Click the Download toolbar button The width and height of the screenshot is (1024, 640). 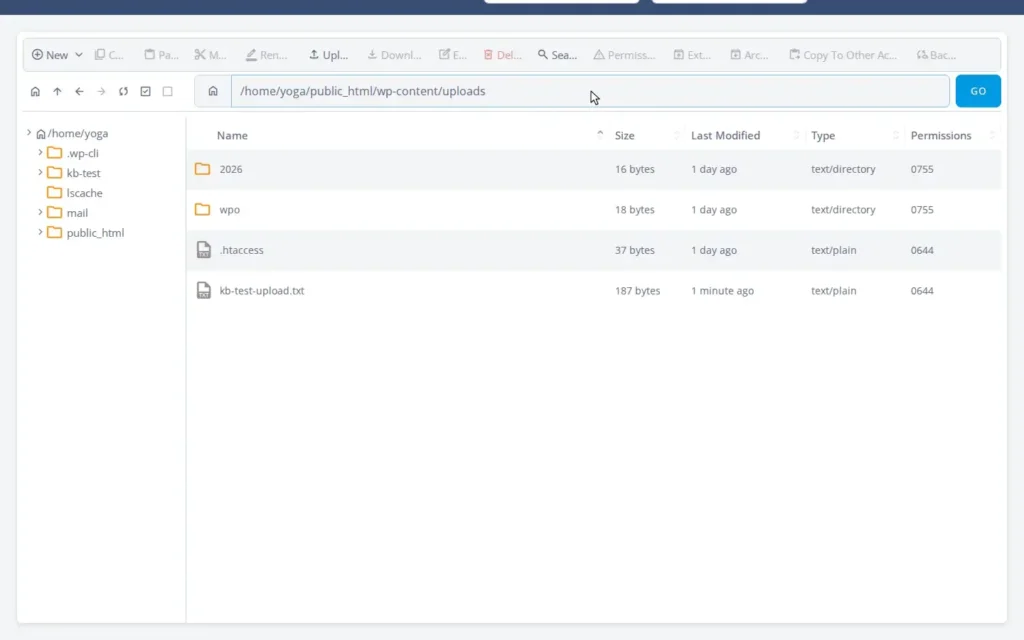point(394,55)
